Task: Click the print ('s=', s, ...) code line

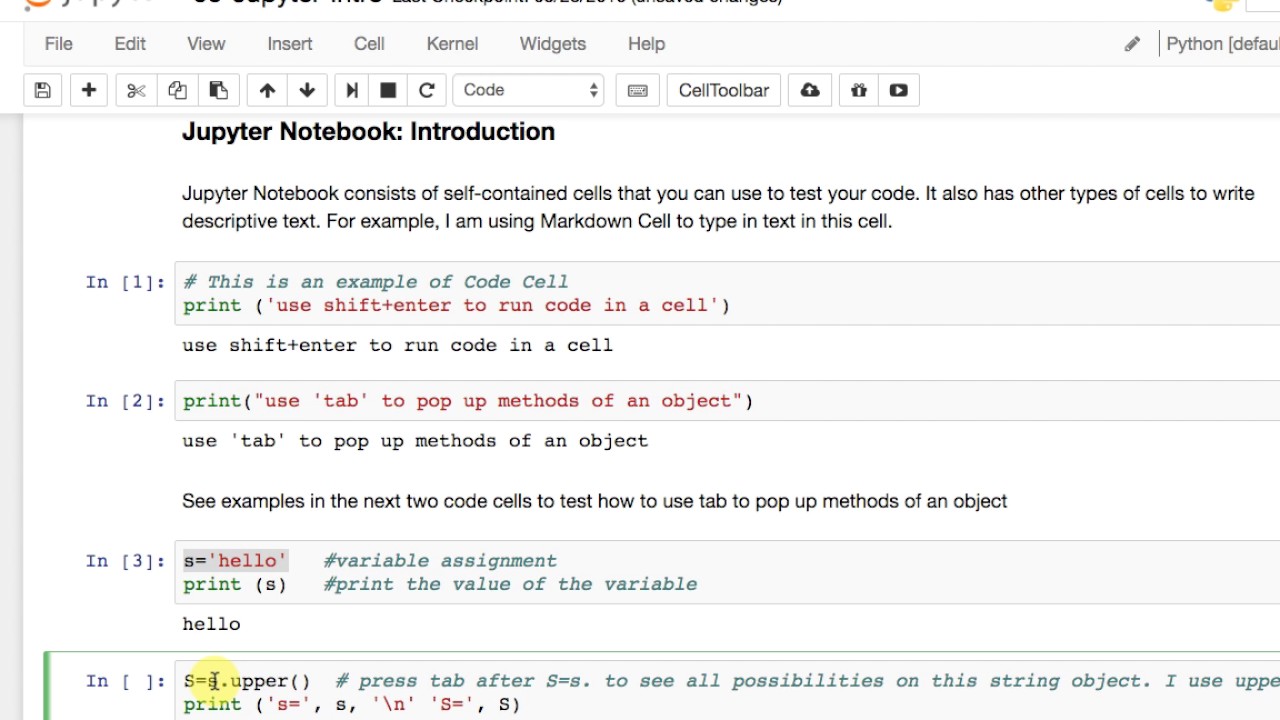Action: tap(352, 705)
